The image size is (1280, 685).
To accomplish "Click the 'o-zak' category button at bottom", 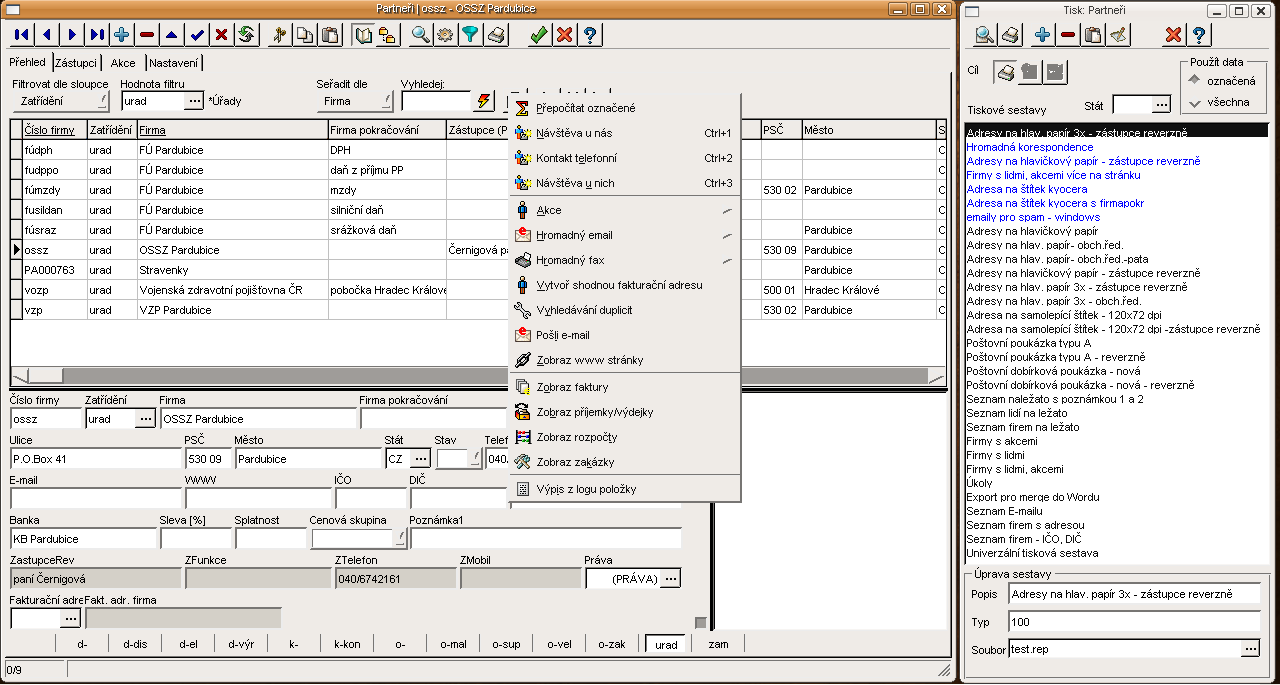I will pyautogui.click(x=611, y=644).
